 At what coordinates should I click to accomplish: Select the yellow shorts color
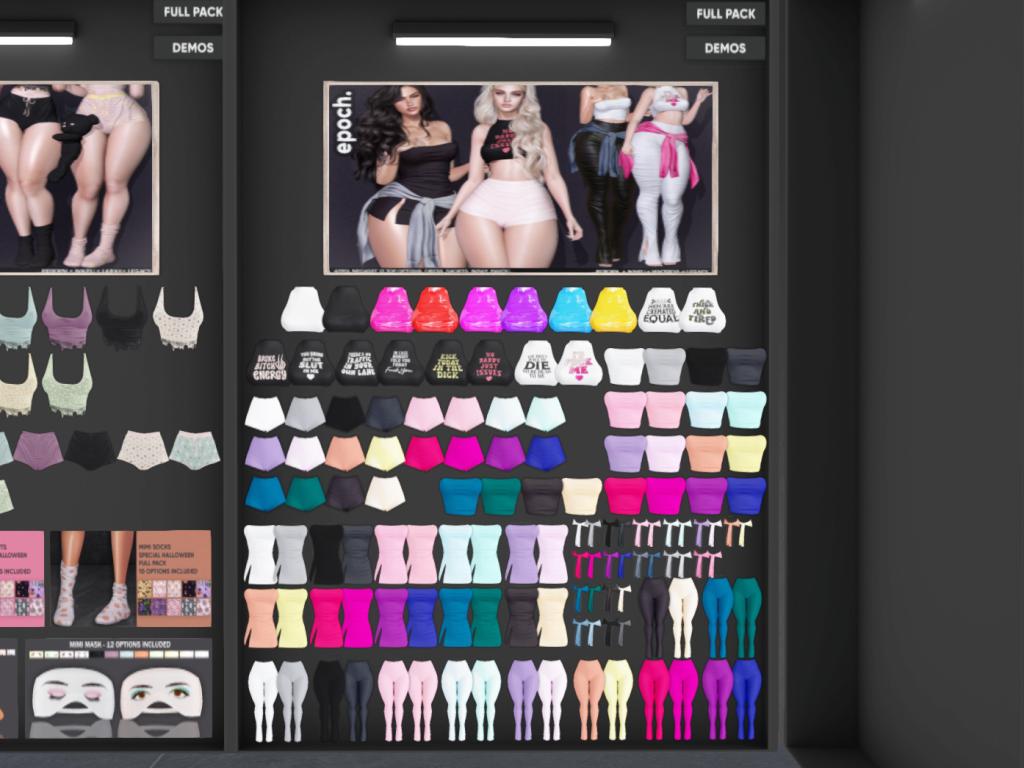click(x=384, y=453)
